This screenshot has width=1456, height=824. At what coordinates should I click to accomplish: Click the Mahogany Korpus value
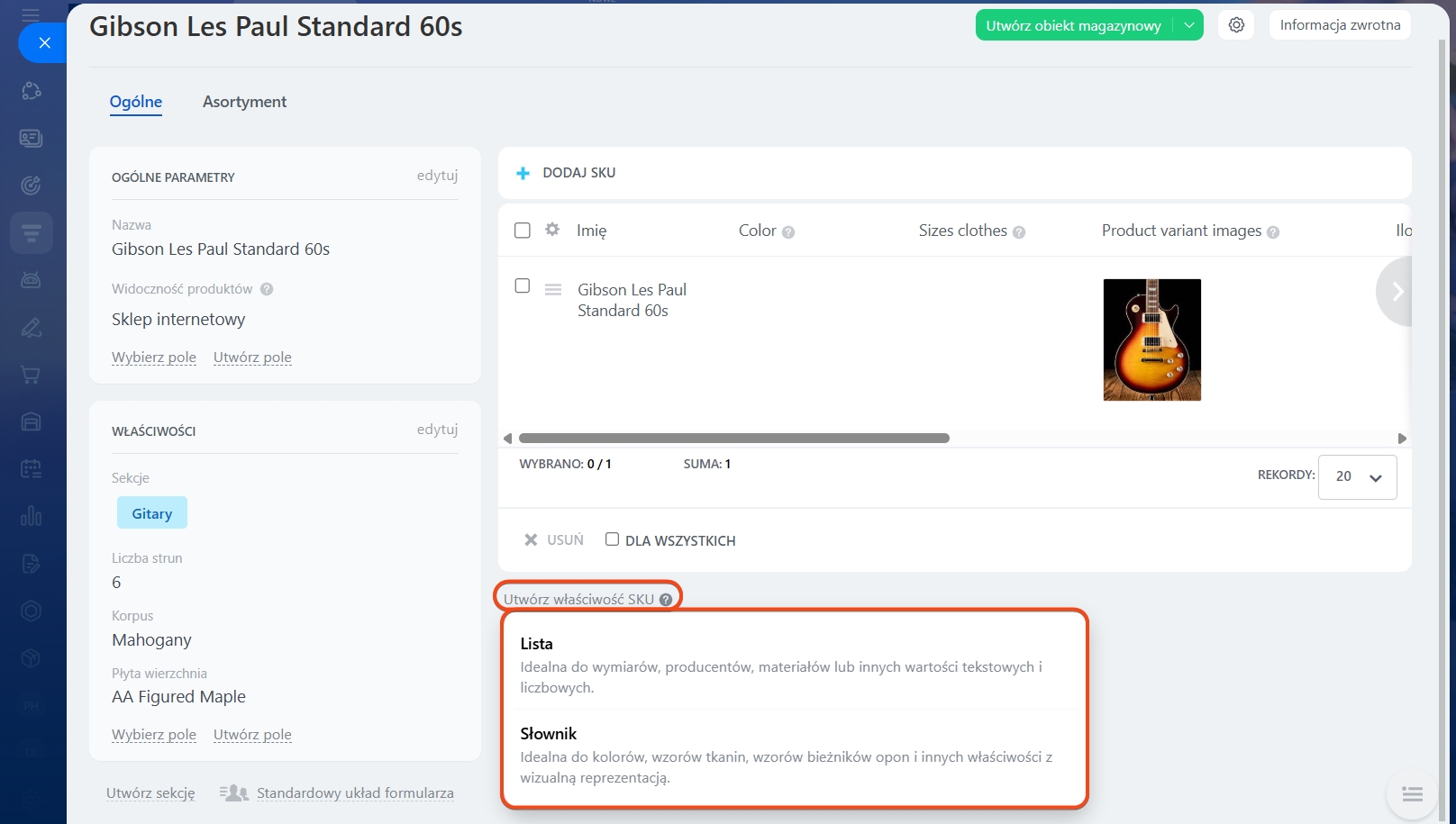point(151,640)
